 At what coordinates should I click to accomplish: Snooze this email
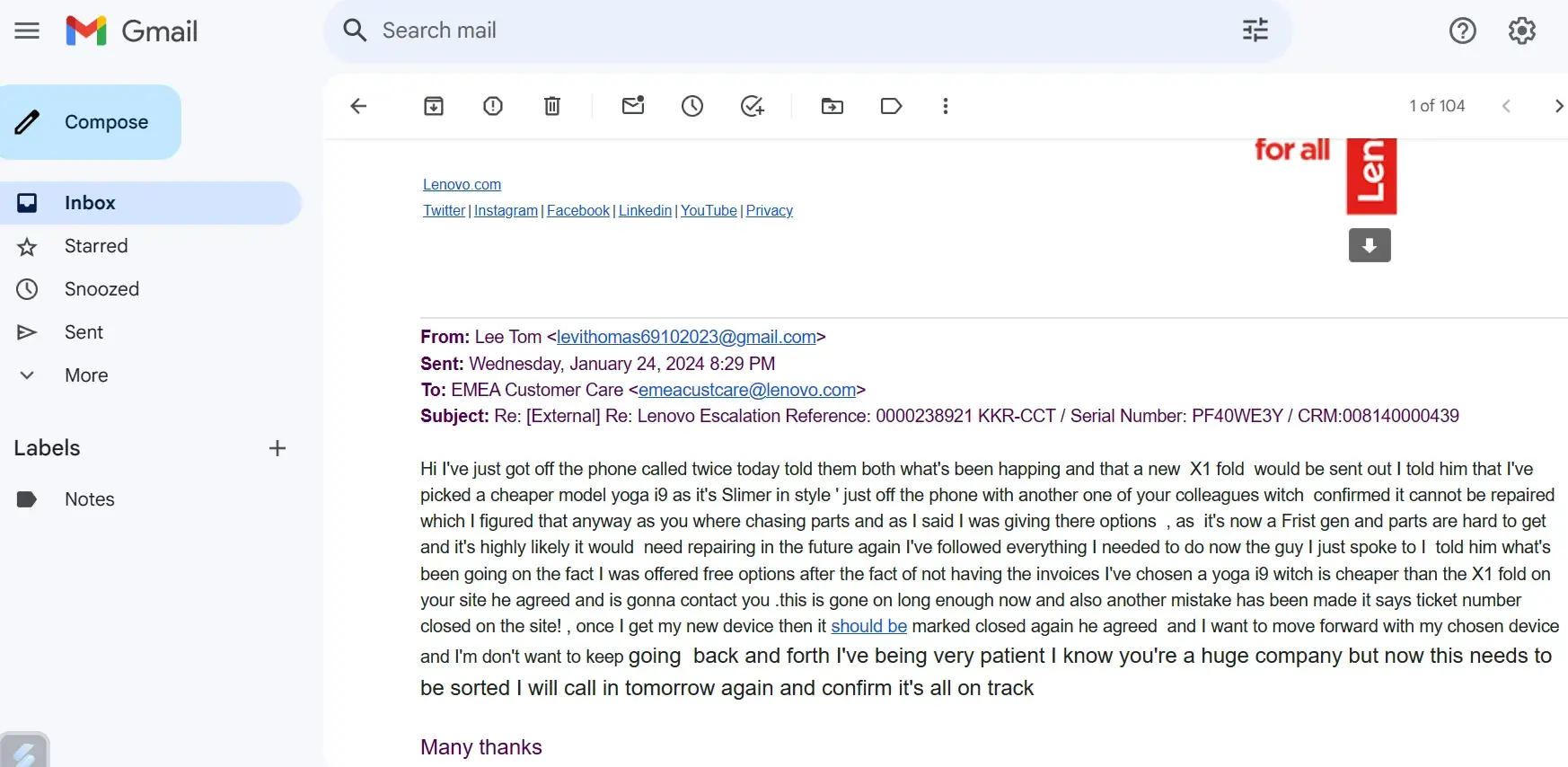click(x=692, y=106)
